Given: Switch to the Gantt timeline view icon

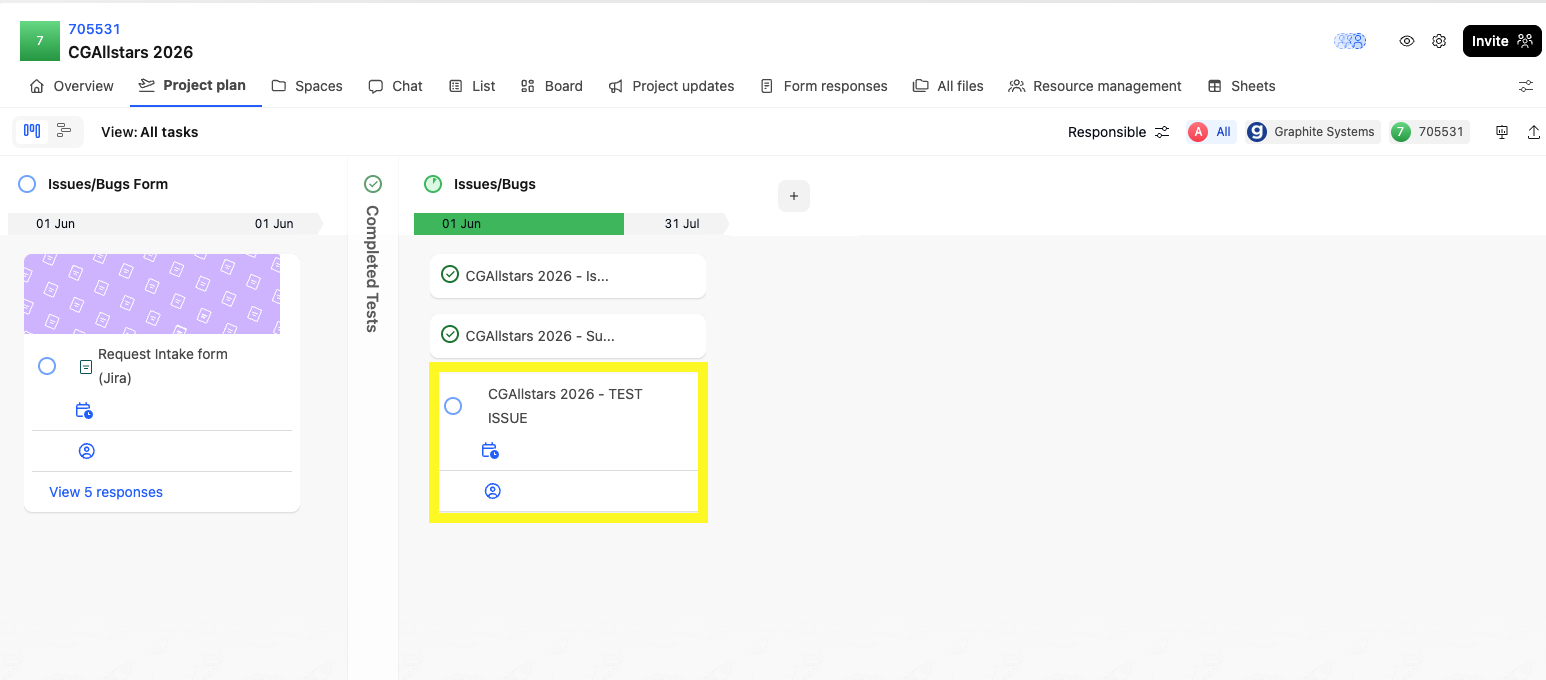Looking at the screenshot, I should (x=64, y=131).
